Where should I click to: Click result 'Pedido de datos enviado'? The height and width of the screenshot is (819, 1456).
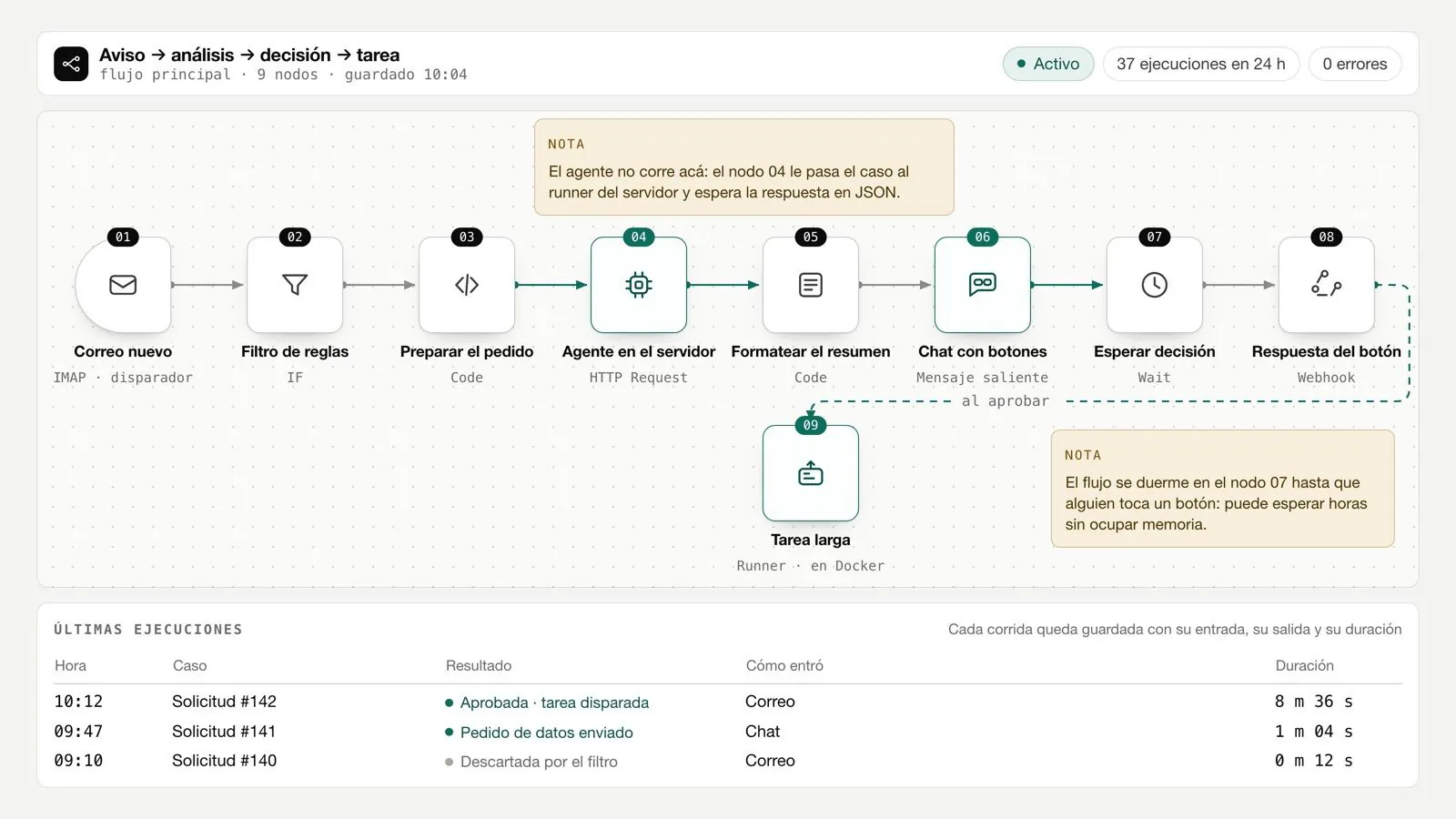point(539,733)
